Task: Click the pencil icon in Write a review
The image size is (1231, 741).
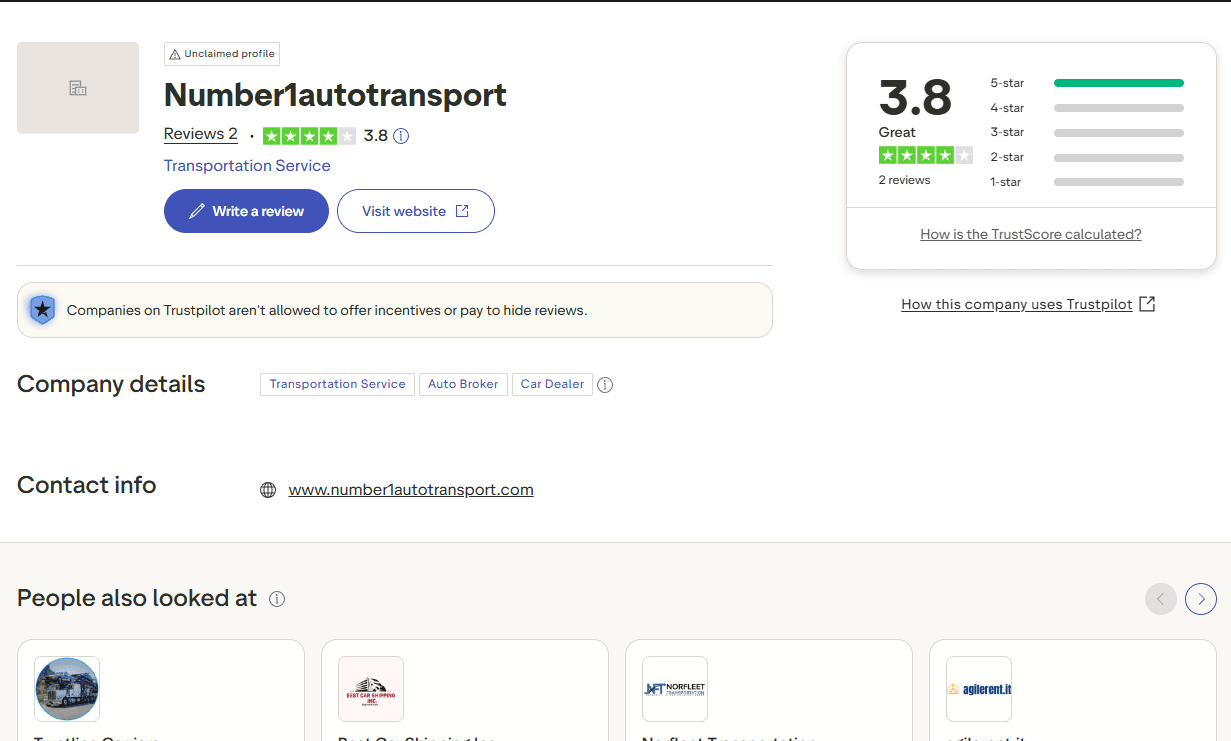Action: [198, 211]
